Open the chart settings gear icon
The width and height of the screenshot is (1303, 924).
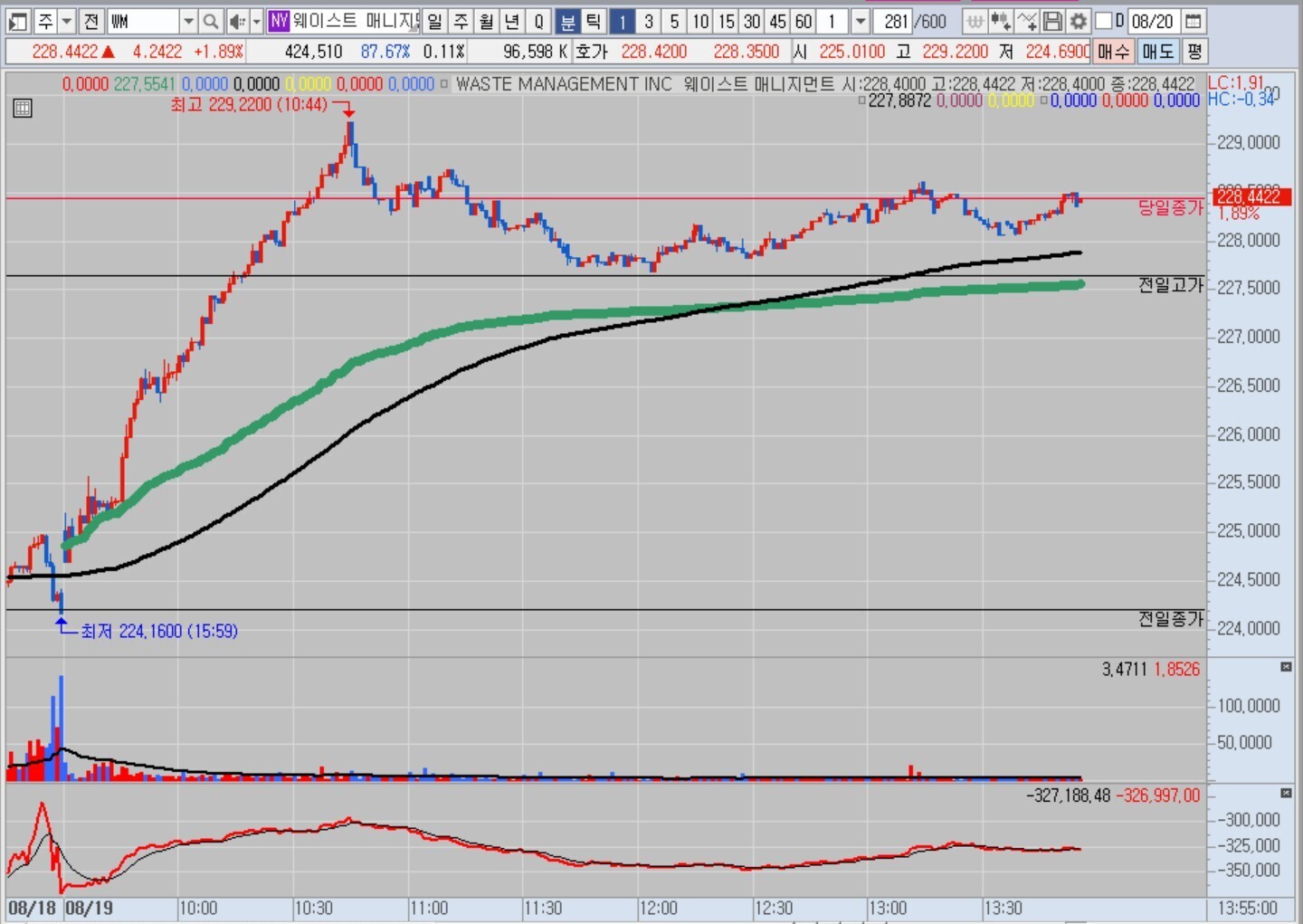1078,21
